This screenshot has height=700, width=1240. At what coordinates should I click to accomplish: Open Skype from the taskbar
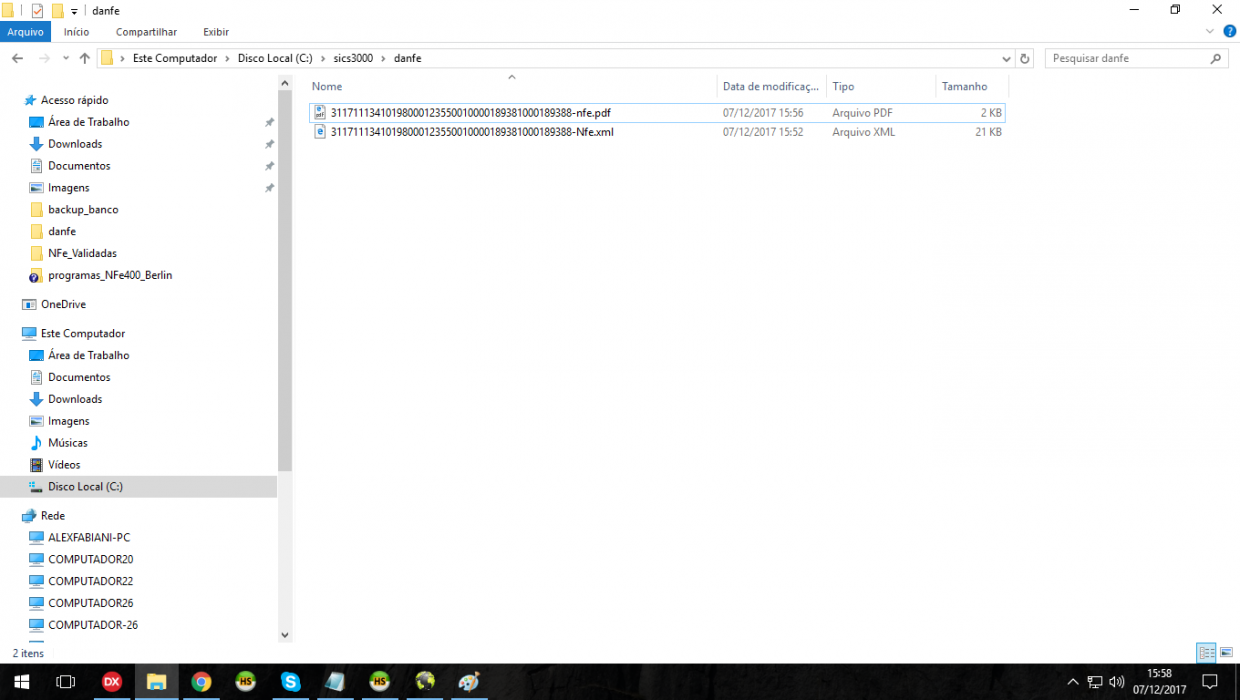[291, 682]
